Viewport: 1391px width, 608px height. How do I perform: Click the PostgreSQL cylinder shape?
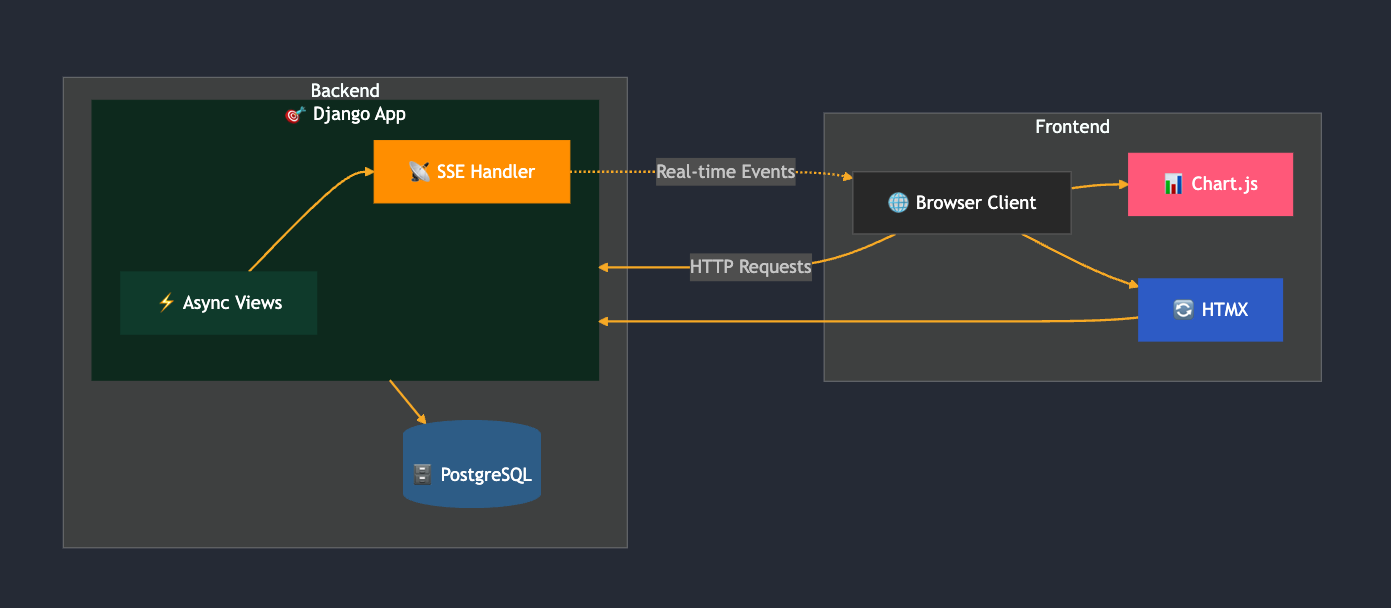pyautogui.click(x=472, y=464)
